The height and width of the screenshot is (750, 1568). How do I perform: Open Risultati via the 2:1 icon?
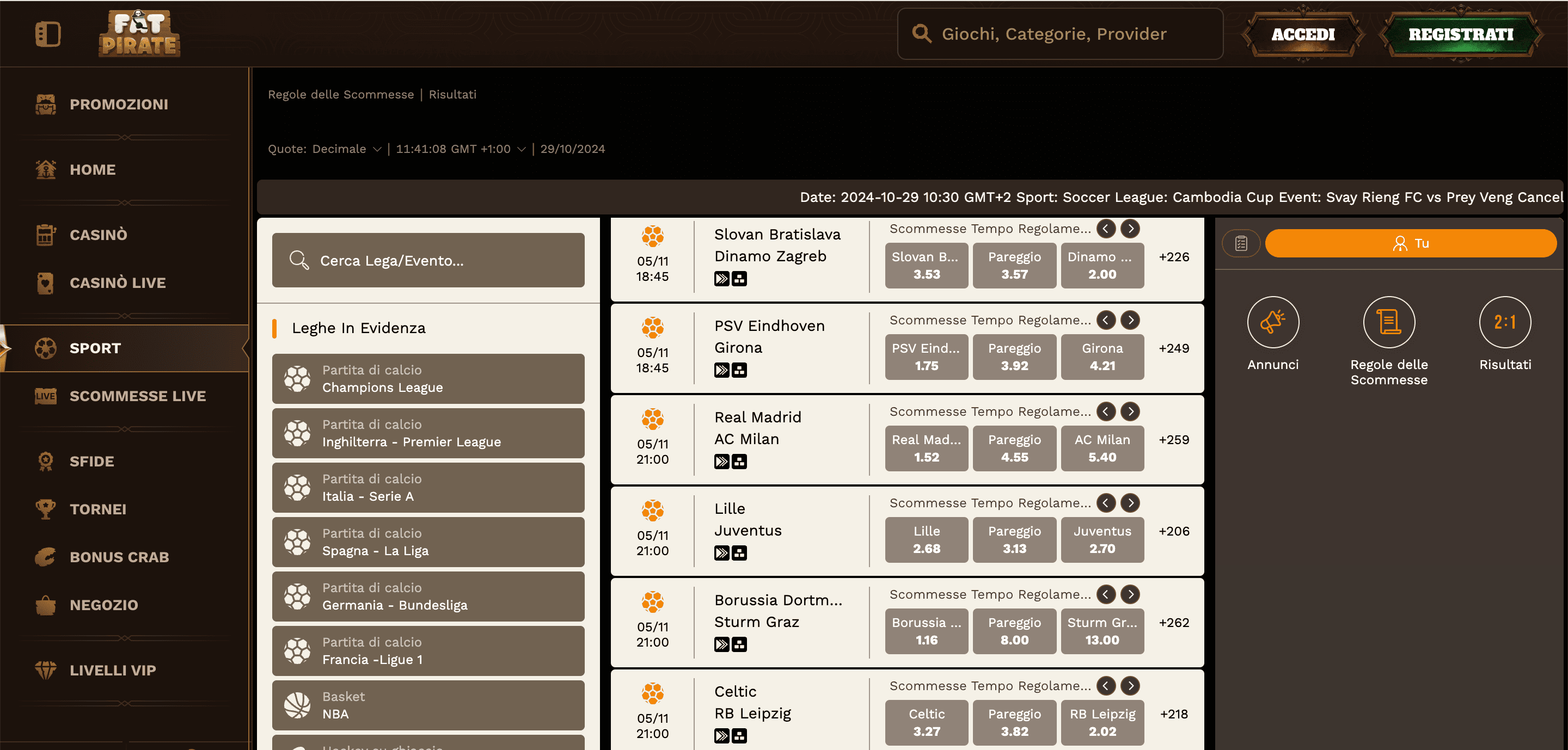click(x=1505, y=322)
